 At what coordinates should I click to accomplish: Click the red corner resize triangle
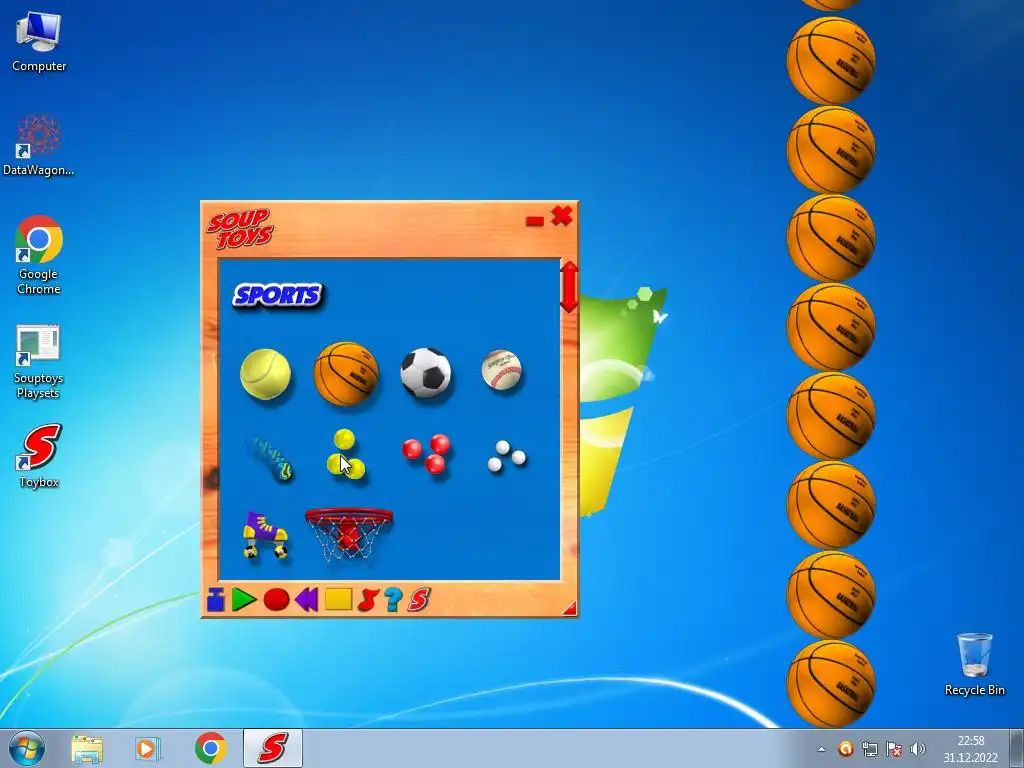(570, 609)
